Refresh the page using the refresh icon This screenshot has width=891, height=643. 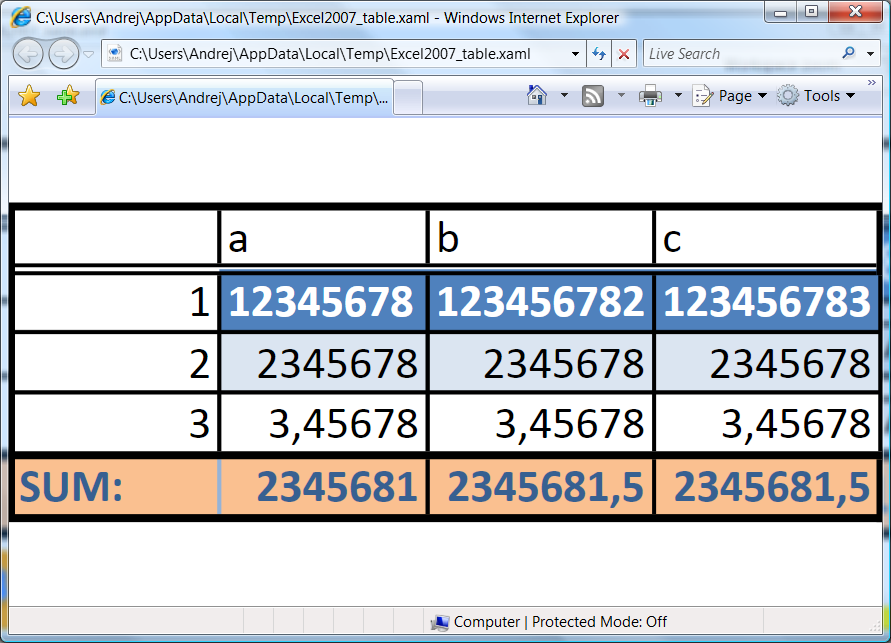599,54
